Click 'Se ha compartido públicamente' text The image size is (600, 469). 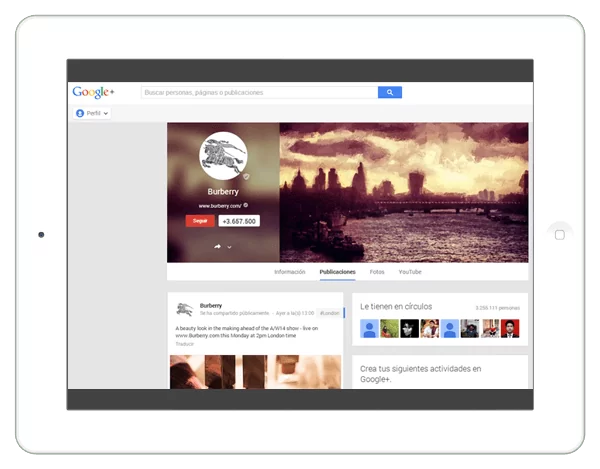tap(234, 313)
